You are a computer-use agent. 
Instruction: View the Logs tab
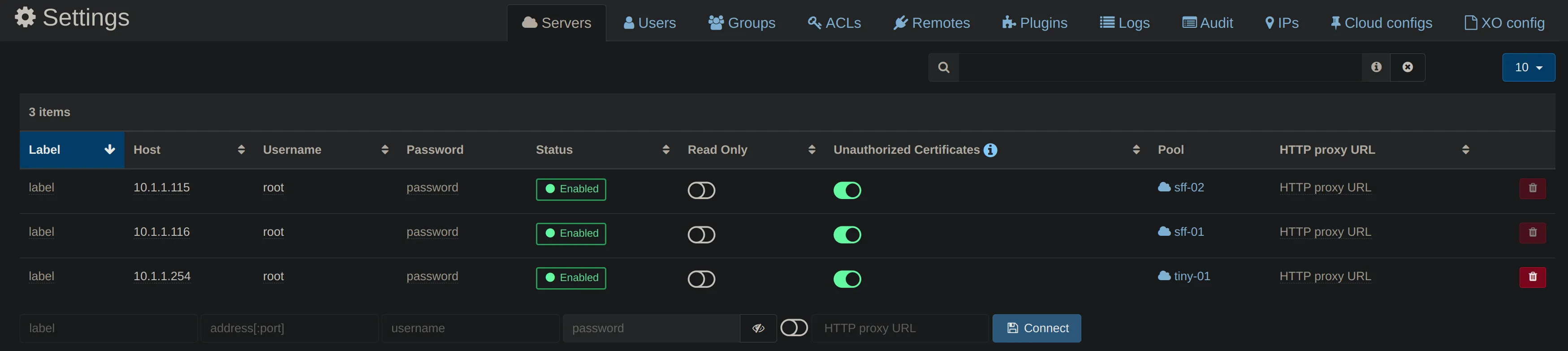(1124, 23)
